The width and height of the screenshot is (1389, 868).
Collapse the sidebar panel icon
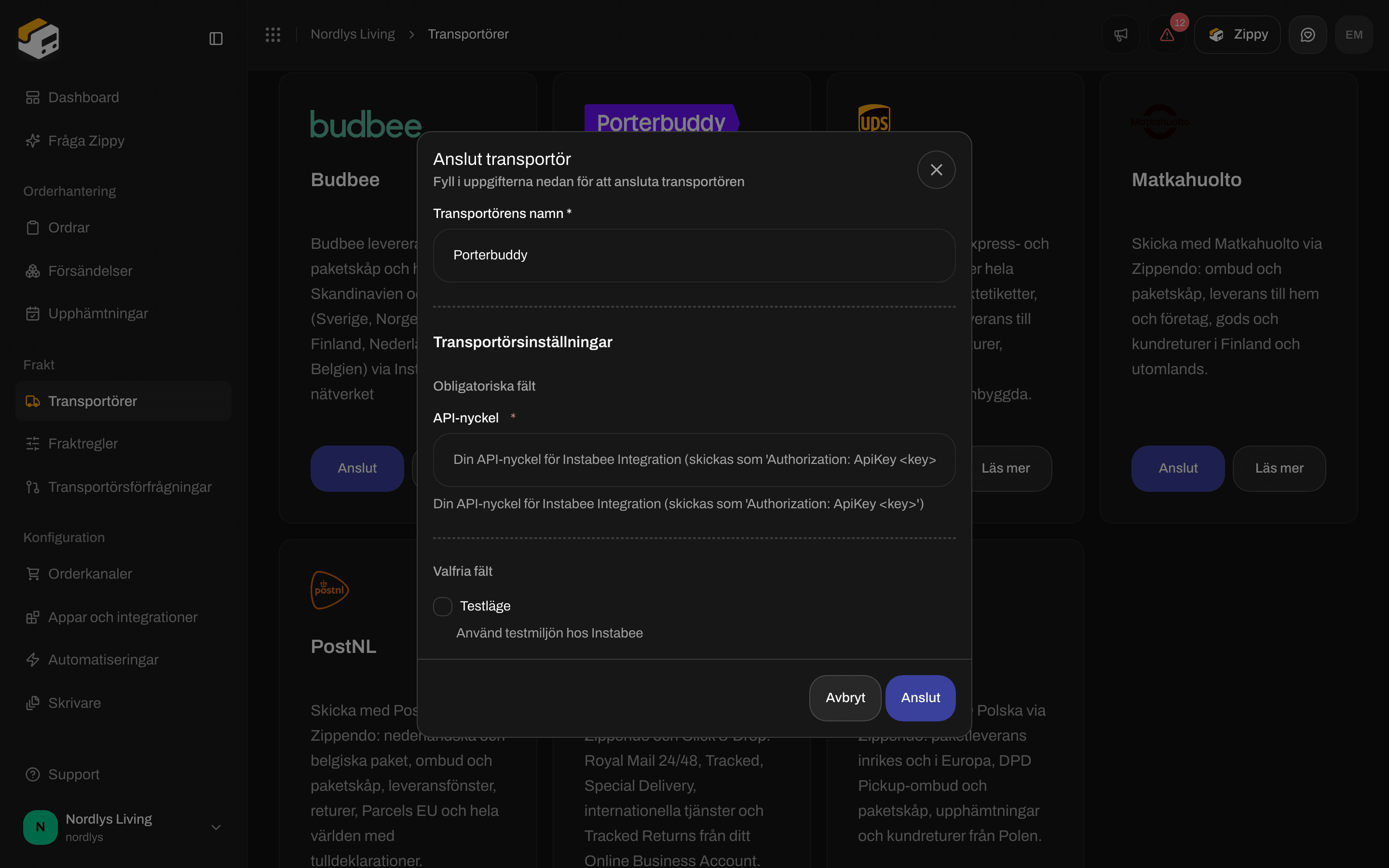click(216, 39)
